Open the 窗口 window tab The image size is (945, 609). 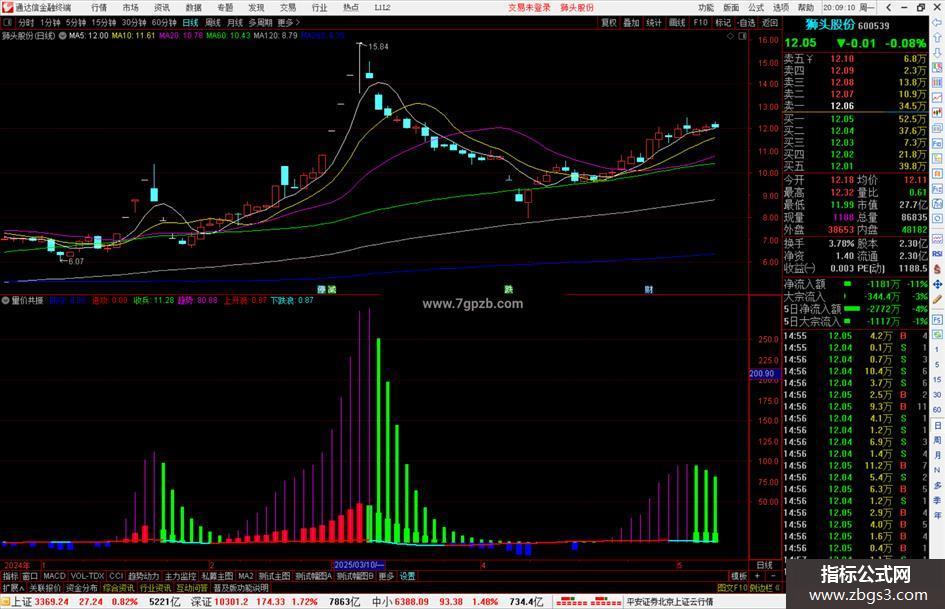pos(30,576)
